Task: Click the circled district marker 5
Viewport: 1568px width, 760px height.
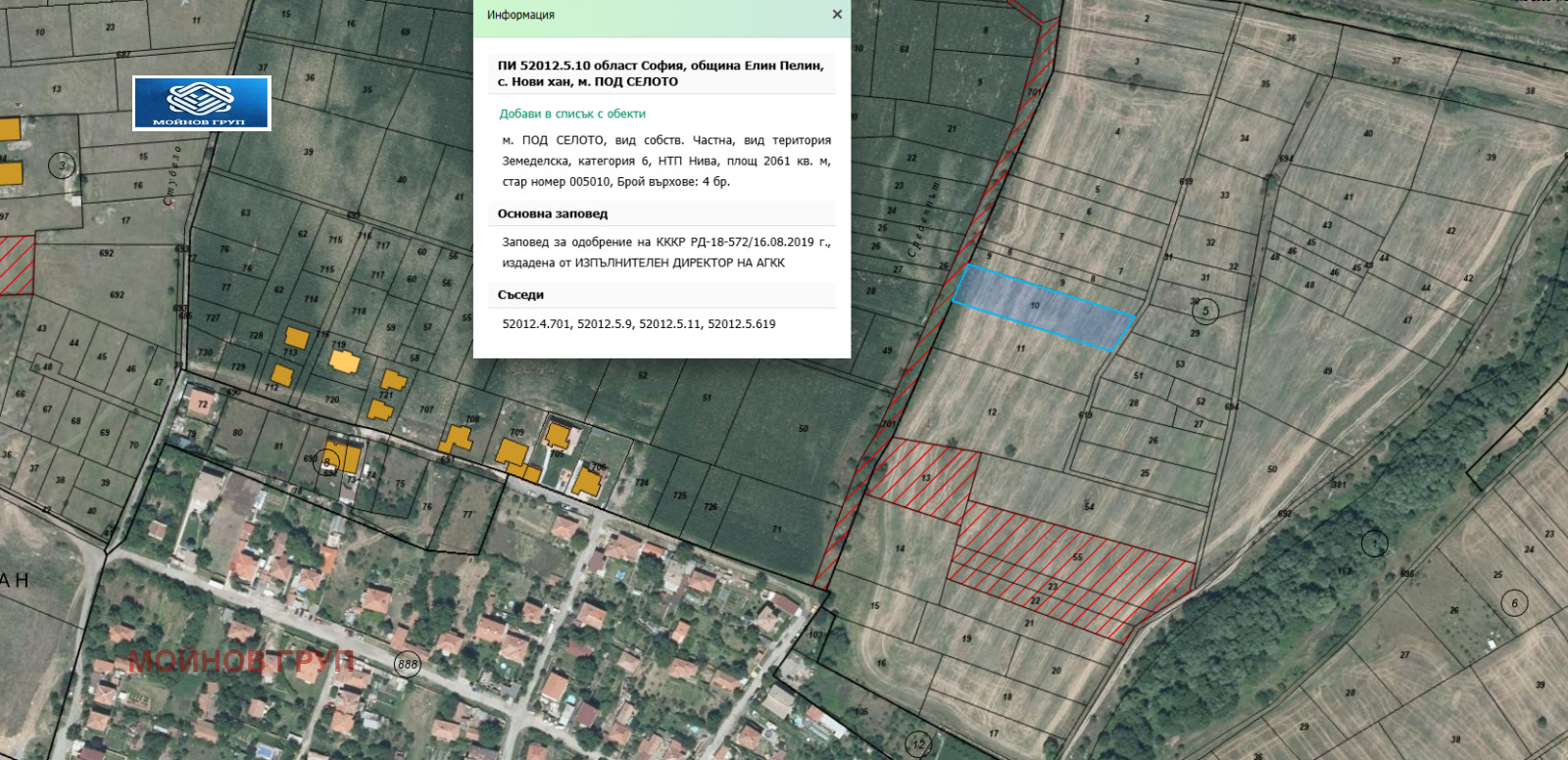Action: (x=1205, y=311)
